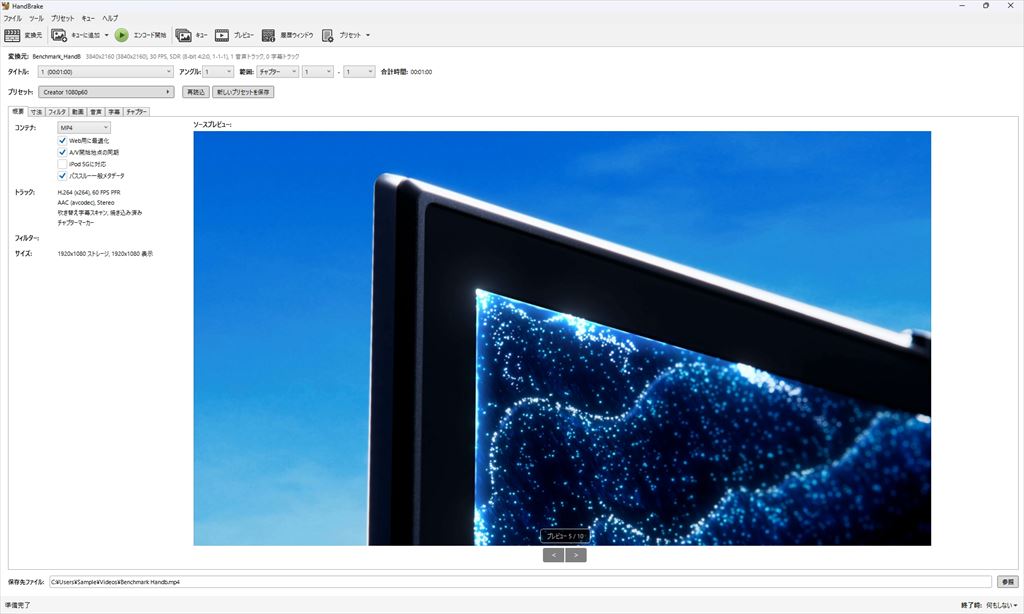Toggle the Web用に最適化 checkbox
Image resolution: width=1024 pixels, height=614 pixels.
[x=63, y=140]
